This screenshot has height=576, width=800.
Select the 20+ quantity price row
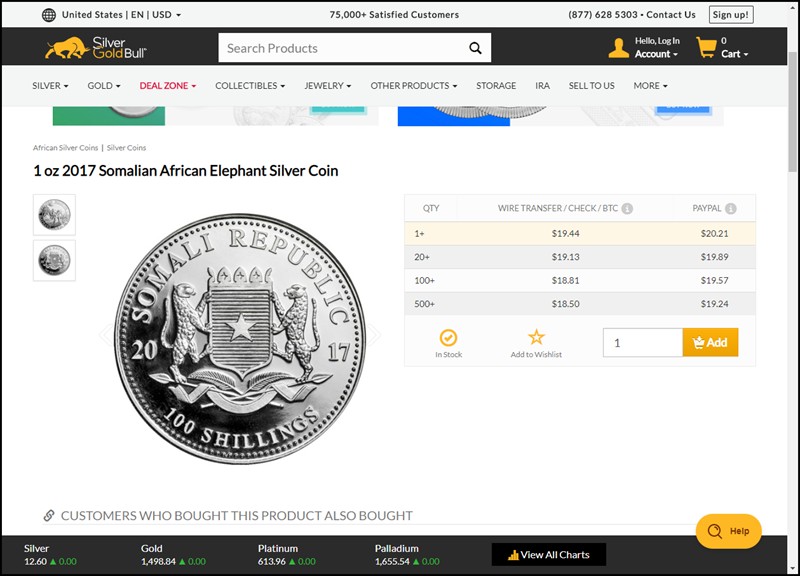580,257
